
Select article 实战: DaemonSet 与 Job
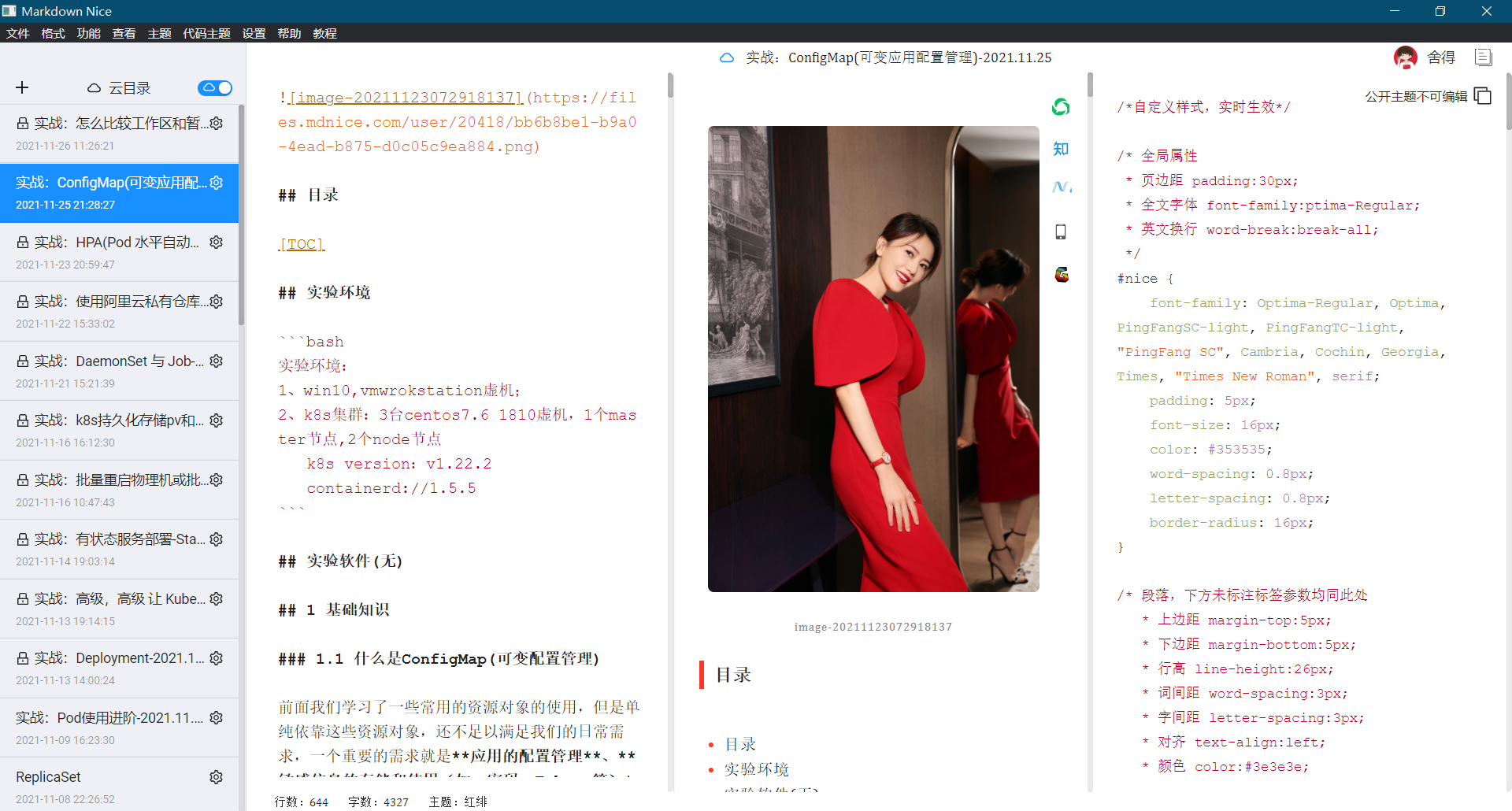click(119, 371)
